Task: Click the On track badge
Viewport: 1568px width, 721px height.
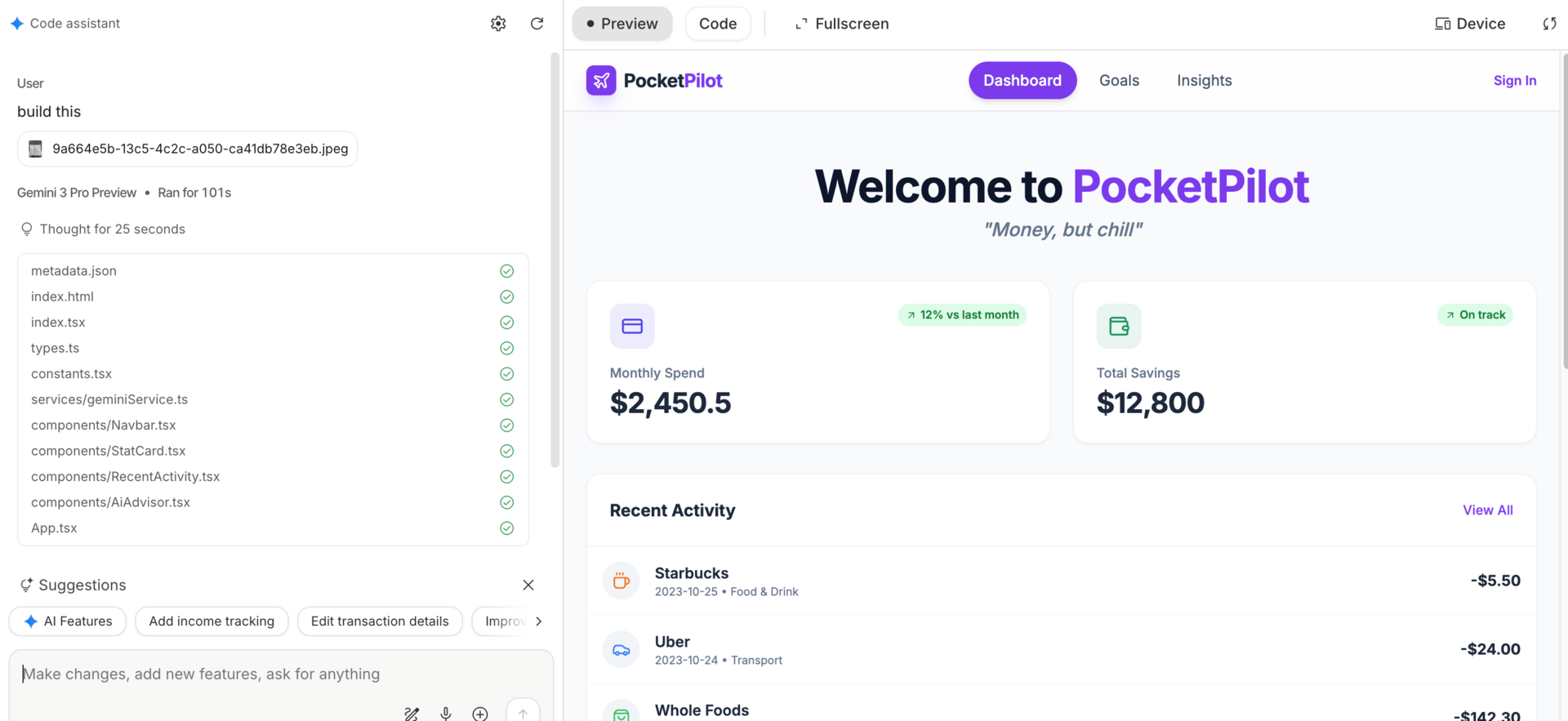Action: (1475, 315)
